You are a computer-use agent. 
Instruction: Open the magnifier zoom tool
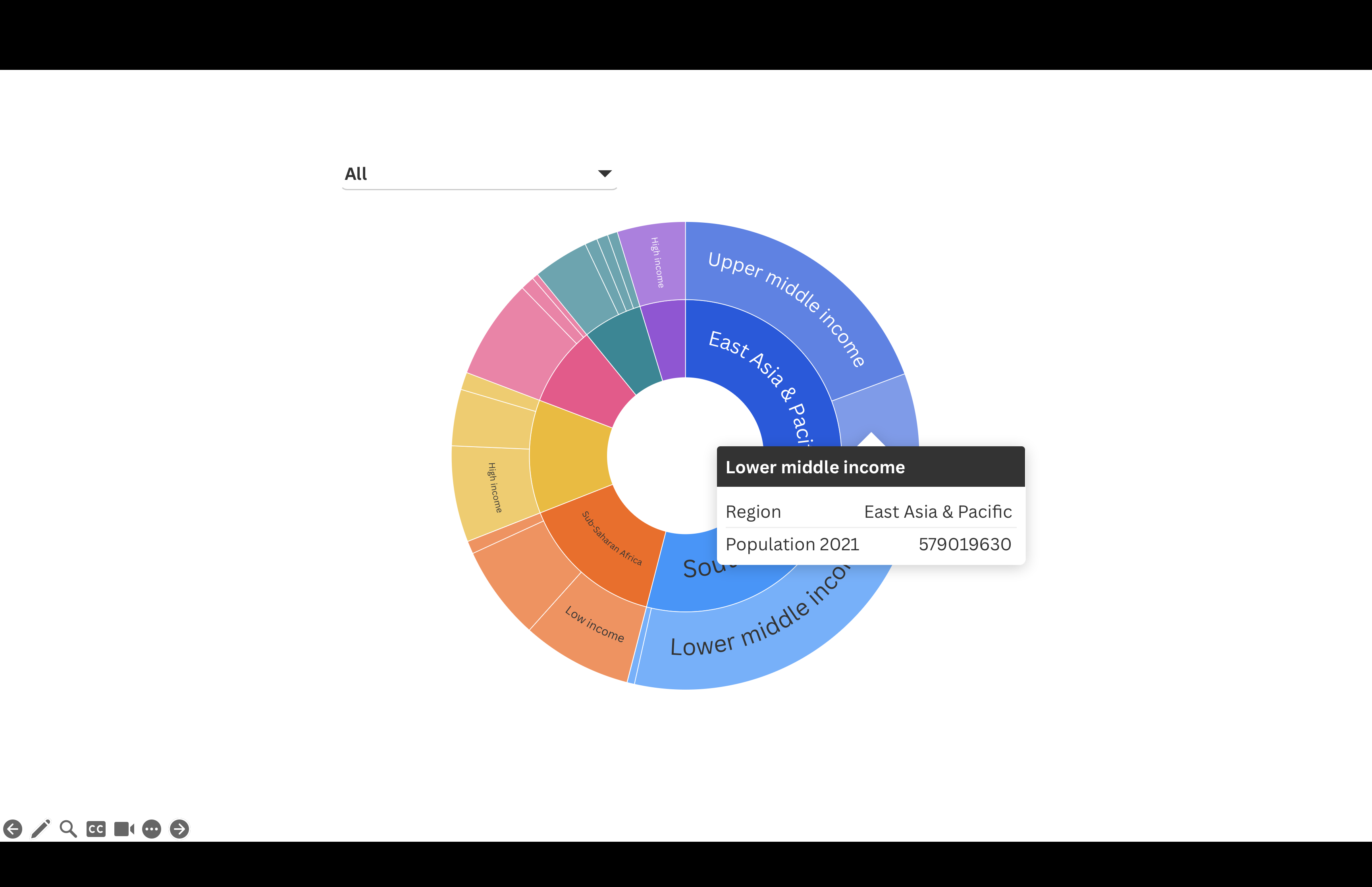[68, 829]
